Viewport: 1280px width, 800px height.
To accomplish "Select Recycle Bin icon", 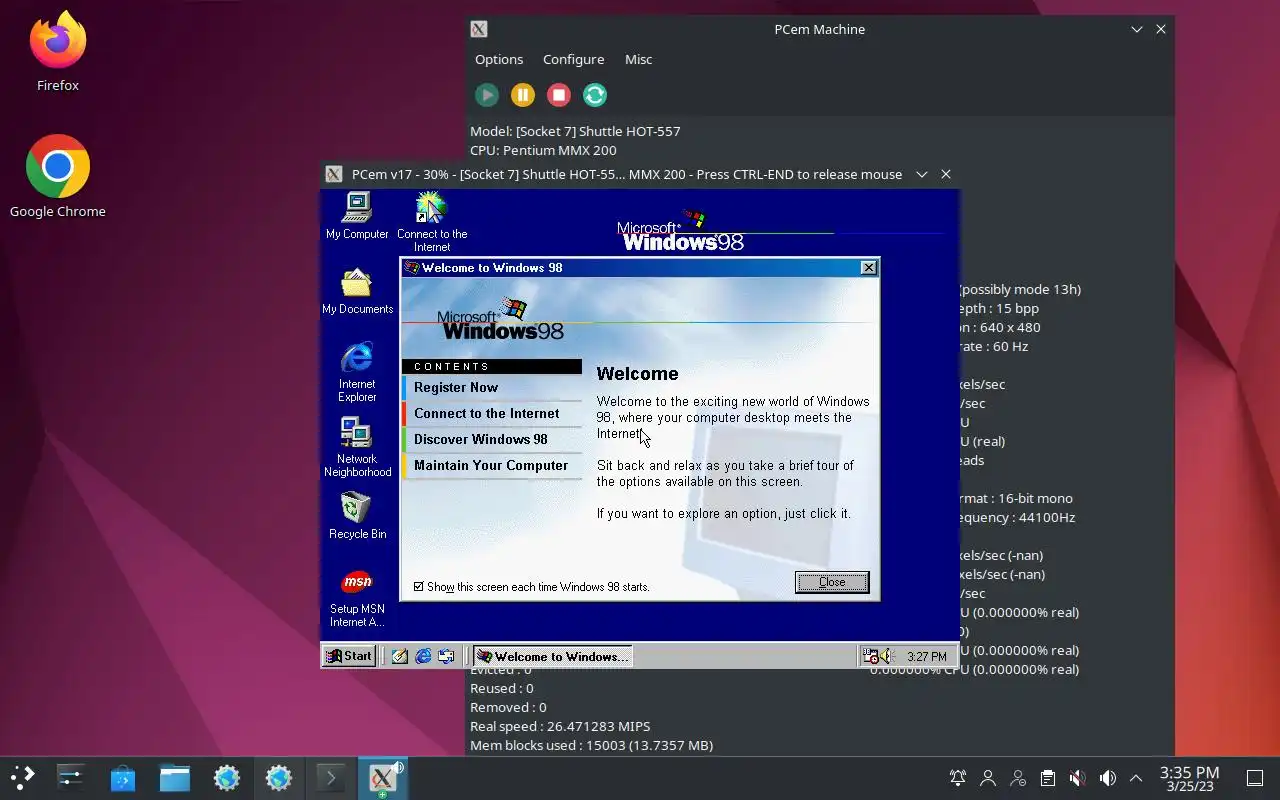I will pos(357,516).
